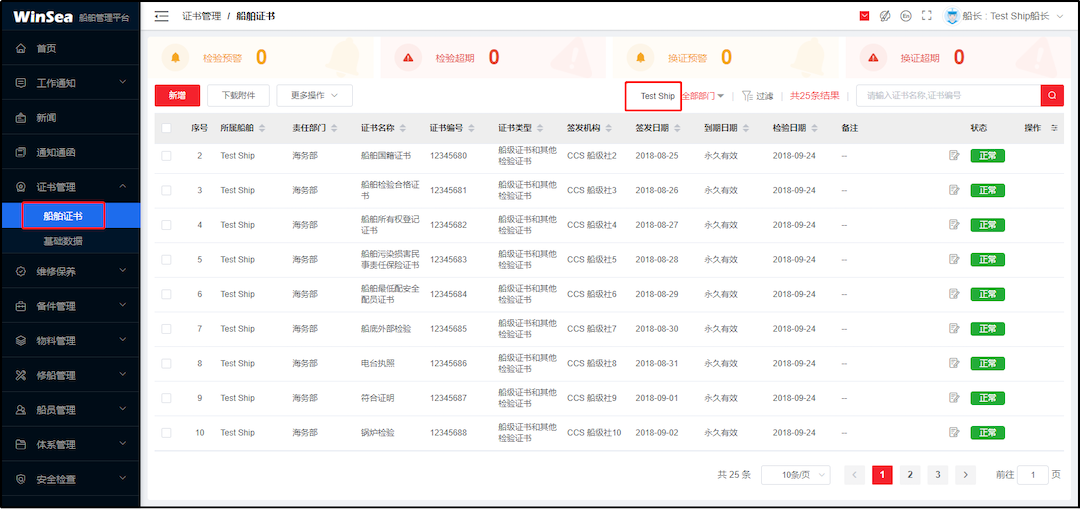Open the 更多操作 dropdown
Image resolution: width=1080 pixels, height=509 pixels.
pyautogui.click(x=315, y=96)
